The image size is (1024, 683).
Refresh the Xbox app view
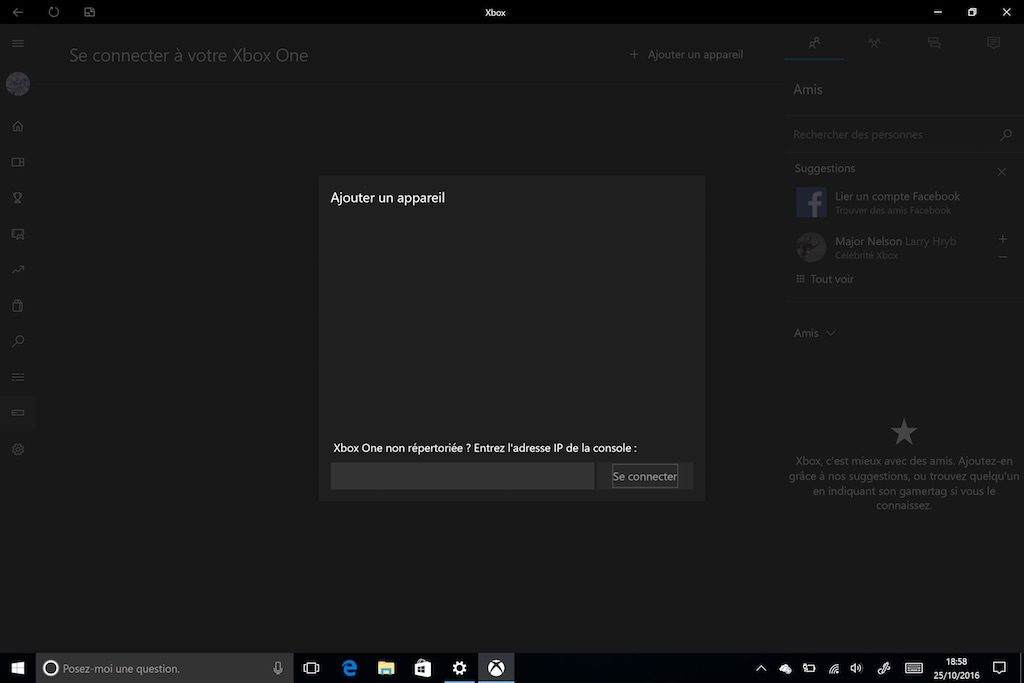point(54,12)
